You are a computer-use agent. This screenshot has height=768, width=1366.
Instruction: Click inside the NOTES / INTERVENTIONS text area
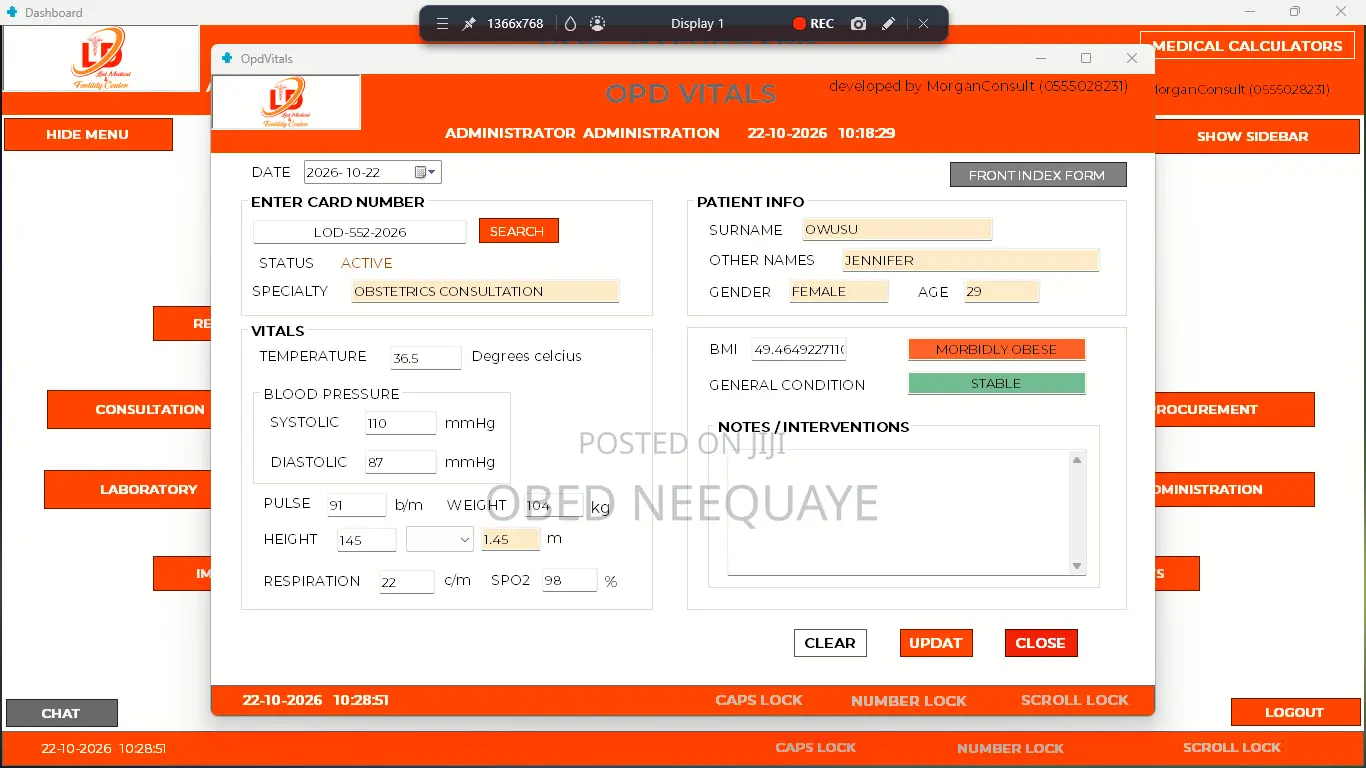[x=898, y=512]
